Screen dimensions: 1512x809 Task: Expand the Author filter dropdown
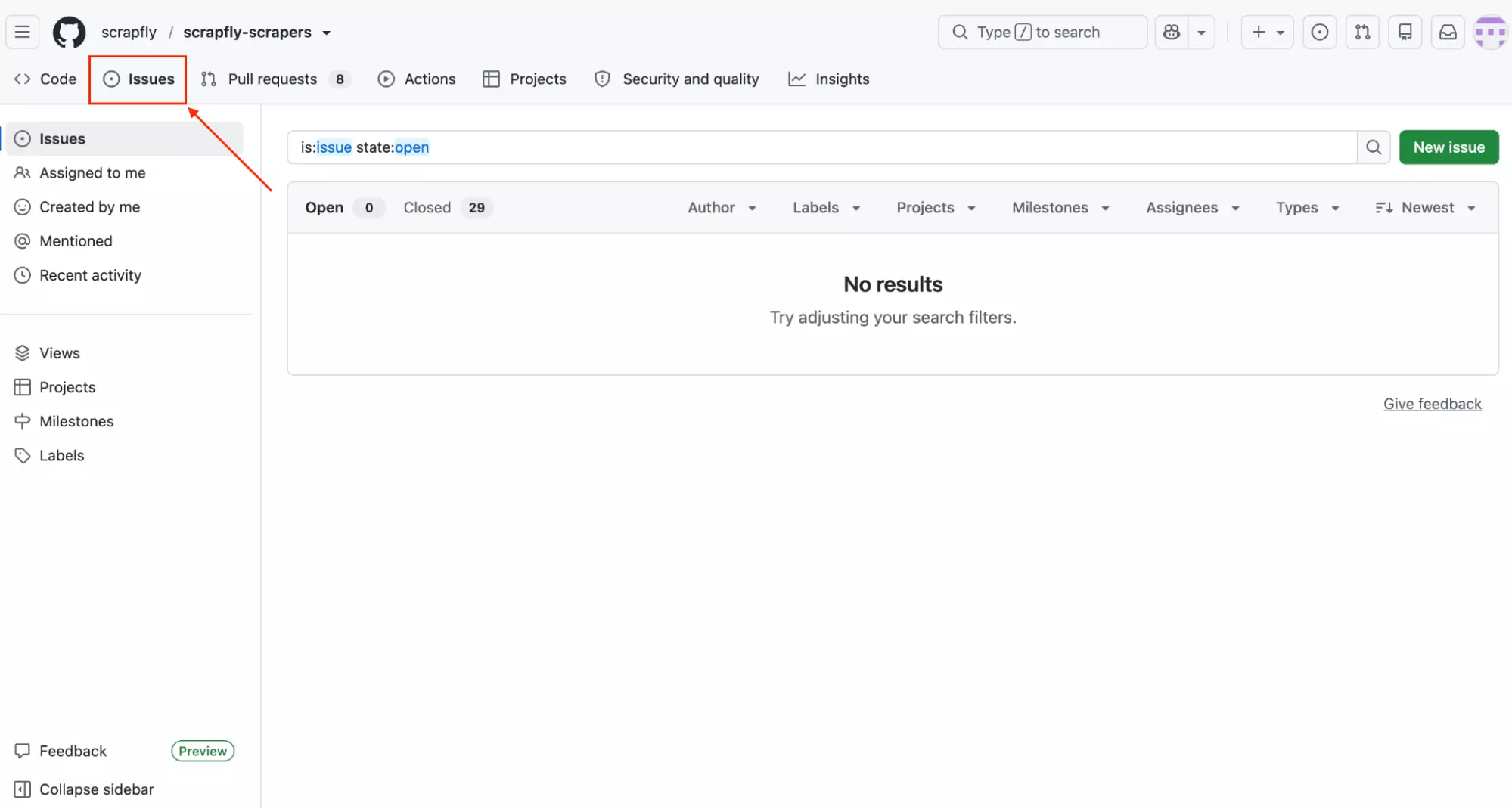coord(722,207)
